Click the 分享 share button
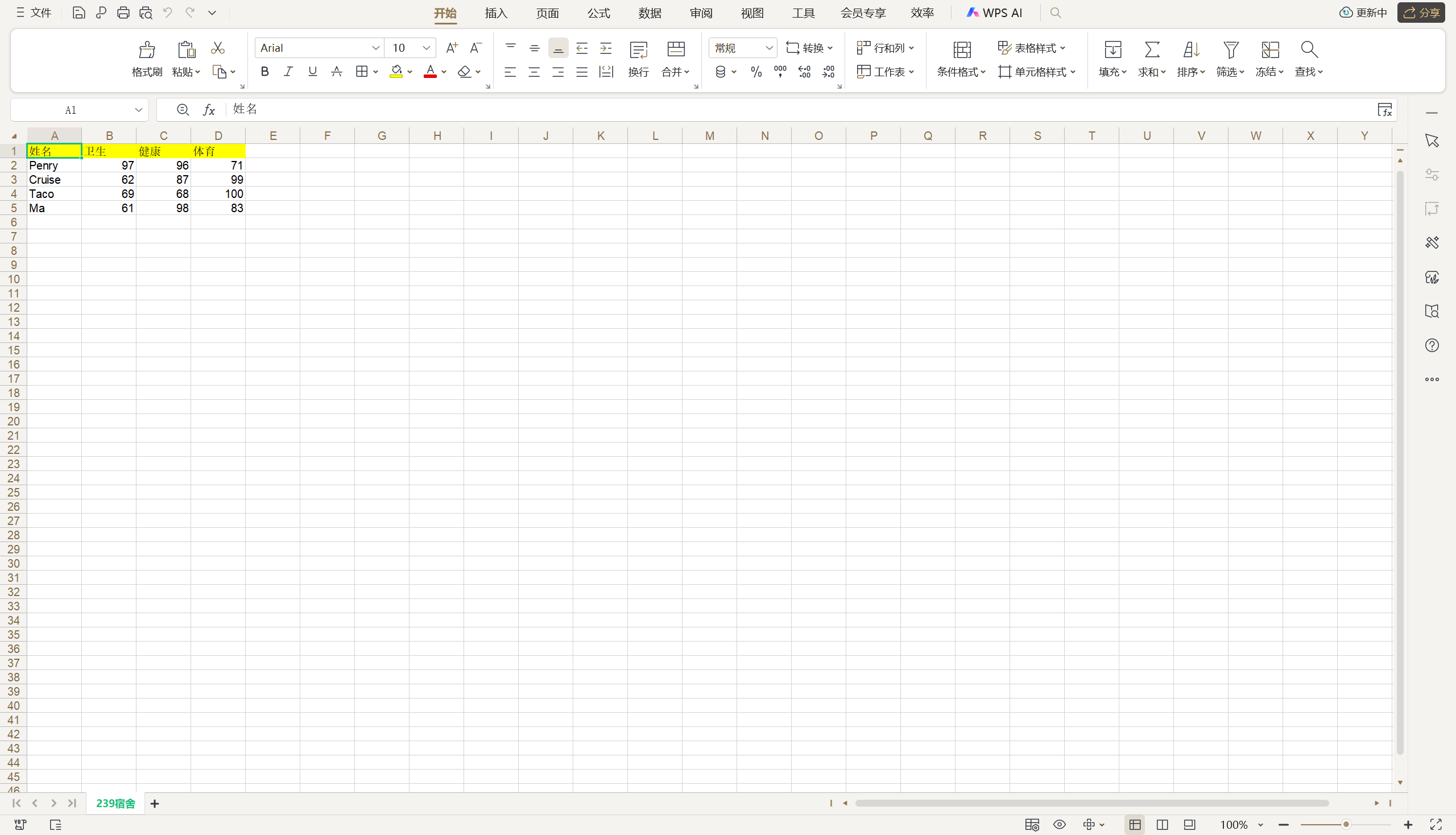 tap(1422, 13)
